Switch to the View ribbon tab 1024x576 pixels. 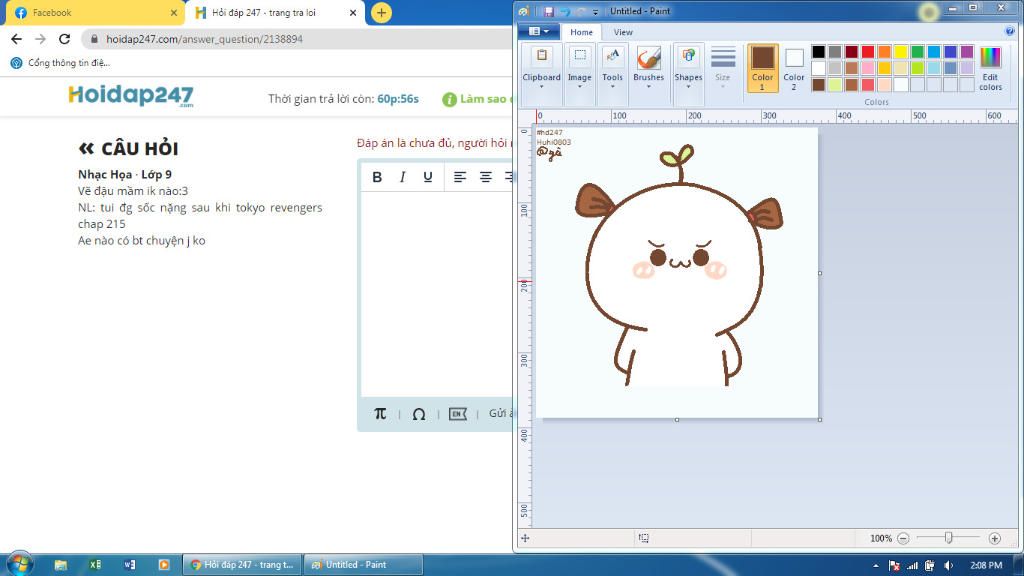pyautogui.click(x=623, y=32)
